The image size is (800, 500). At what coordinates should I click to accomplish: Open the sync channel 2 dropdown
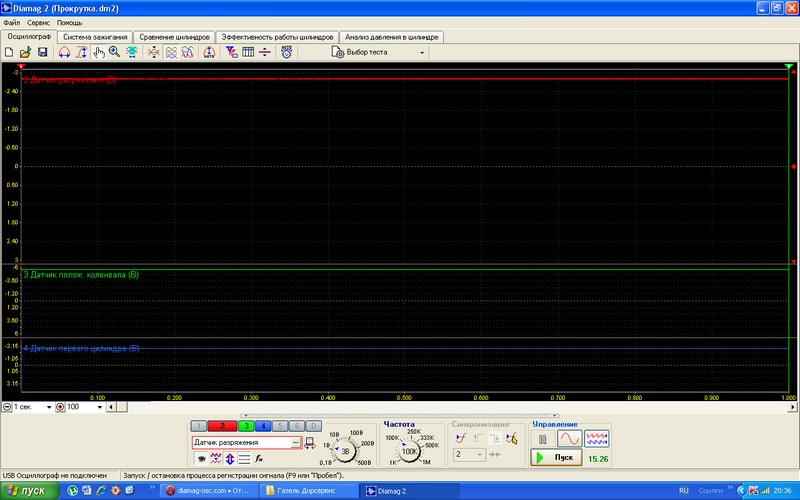pos(469,455)
